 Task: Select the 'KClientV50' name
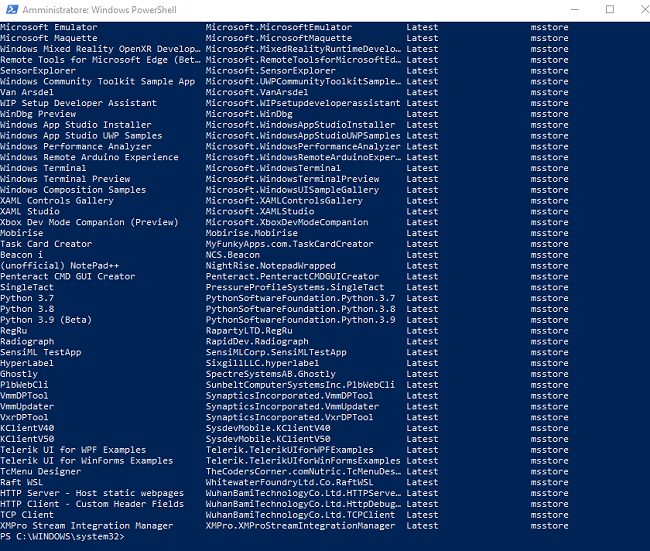point(27,439)
